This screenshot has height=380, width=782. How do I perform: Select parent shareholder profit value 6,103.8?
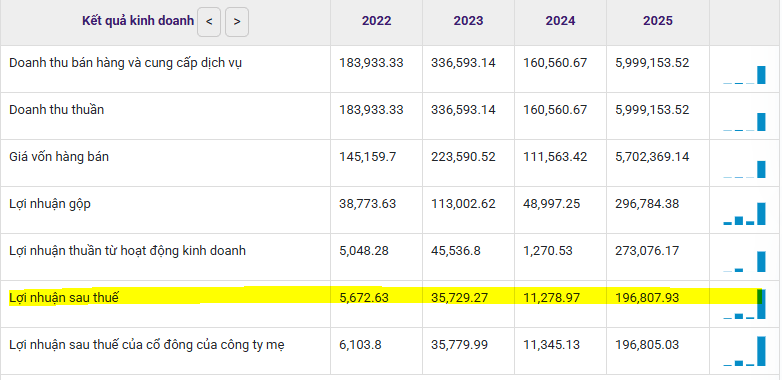(x=361, y=345)
